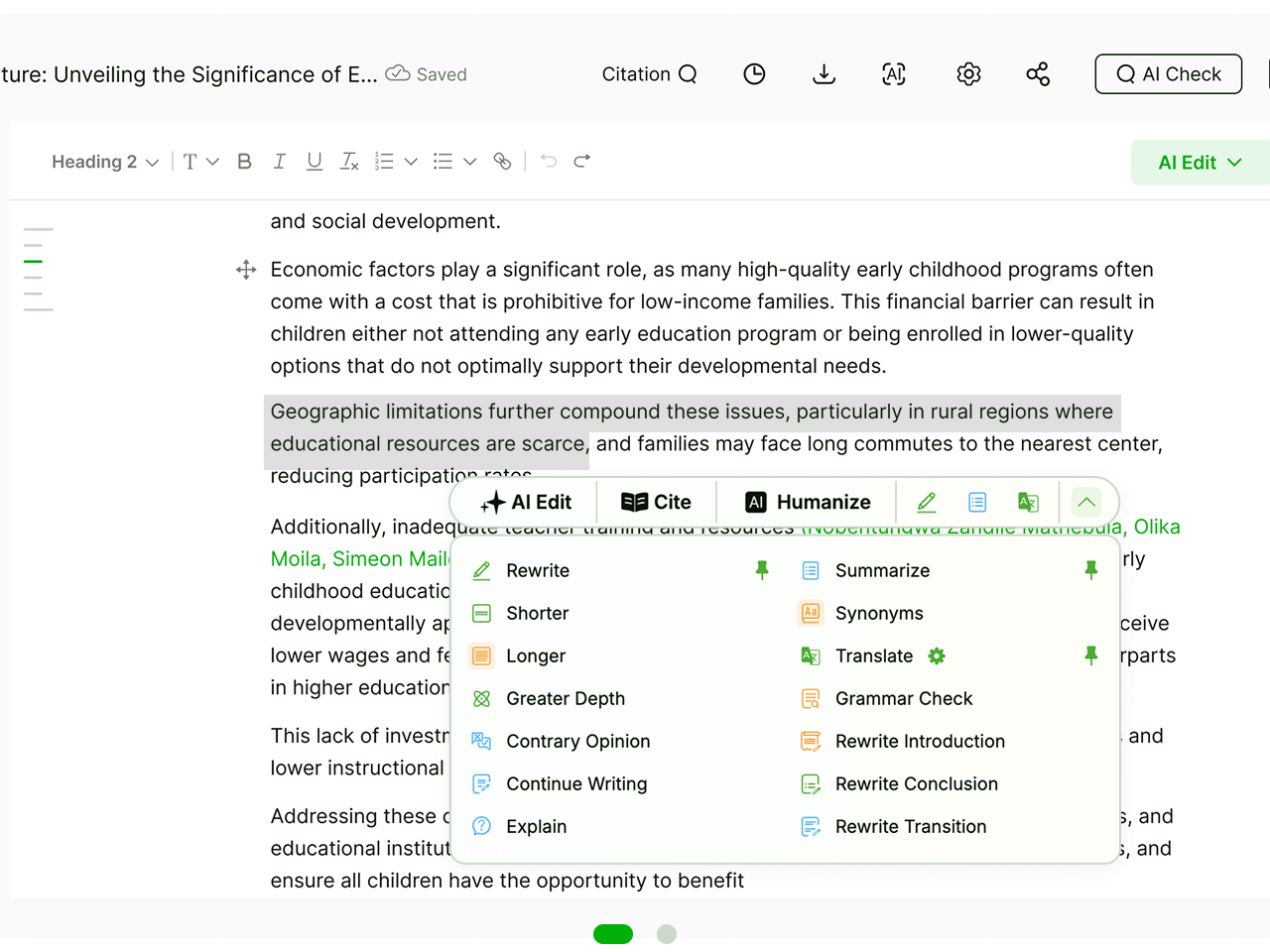This screenshot has width=1270, height=952.
Task: Unpin the Rewrite option from toolbar
Action: [x=762, y=570]
